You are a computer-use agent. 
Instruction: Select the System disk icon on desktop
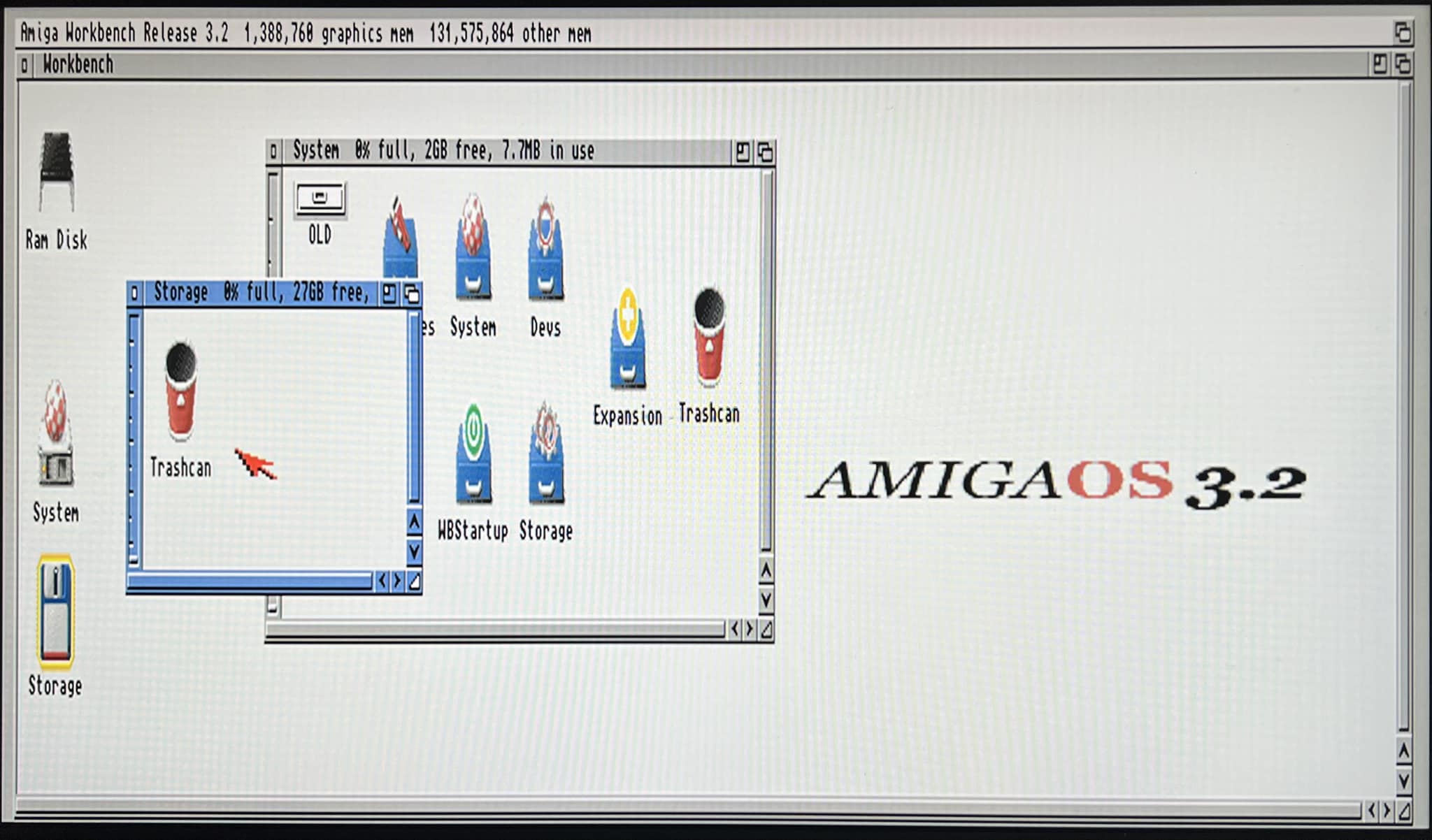tap(56, 433)
